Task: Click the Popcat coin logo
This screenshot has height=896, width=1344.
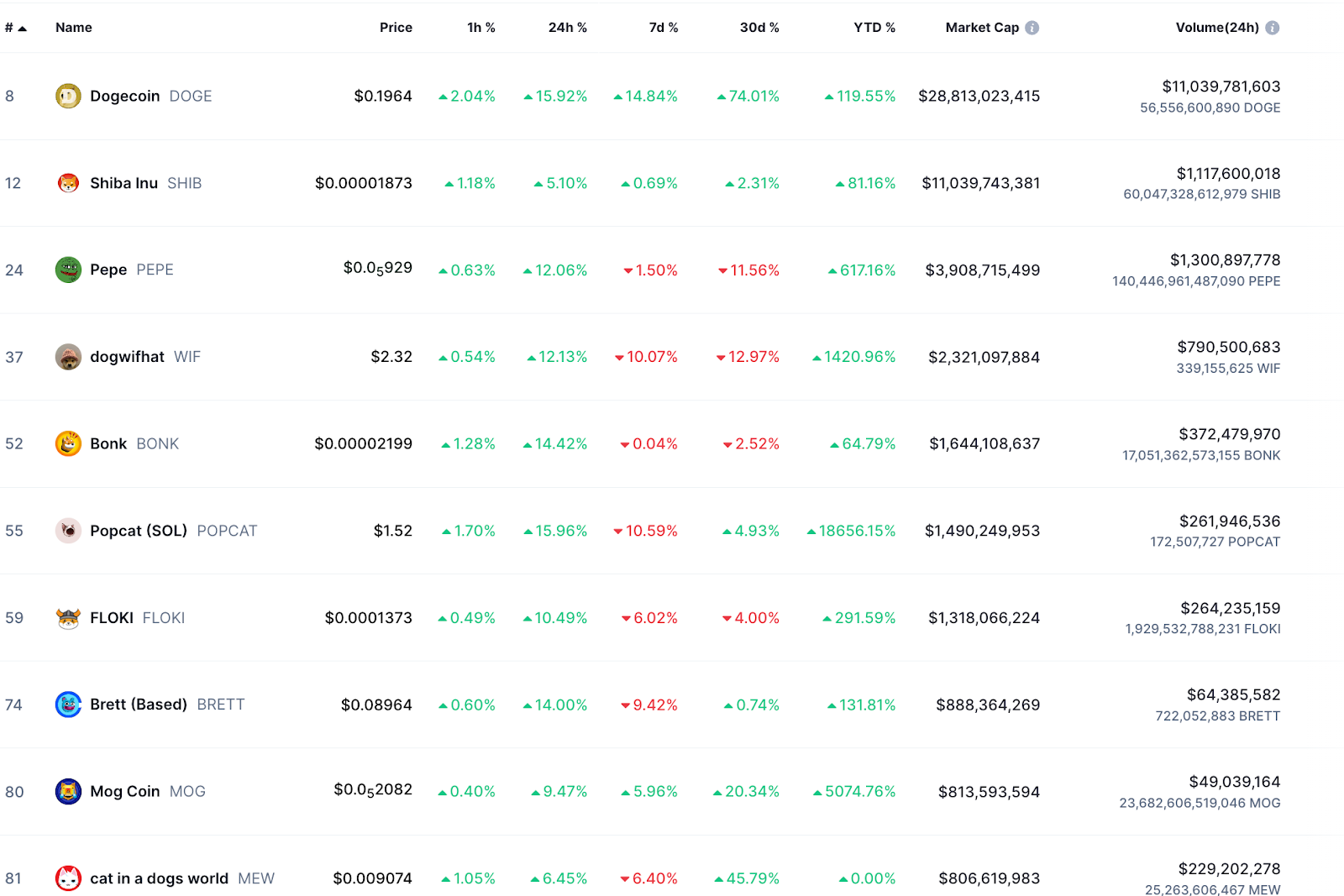Action: point(68,531)
